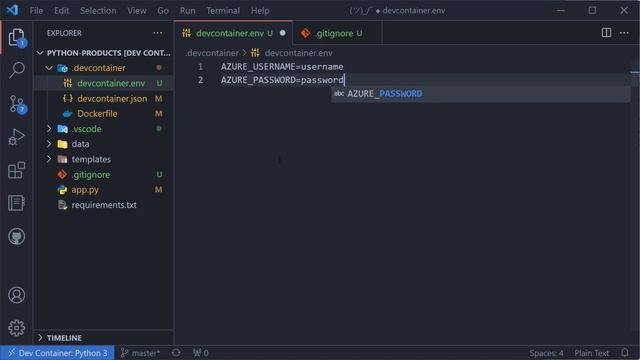Viewport: 640px width, 360px height.
Task: Maximize the VS Code window
Action: (592, 10)
